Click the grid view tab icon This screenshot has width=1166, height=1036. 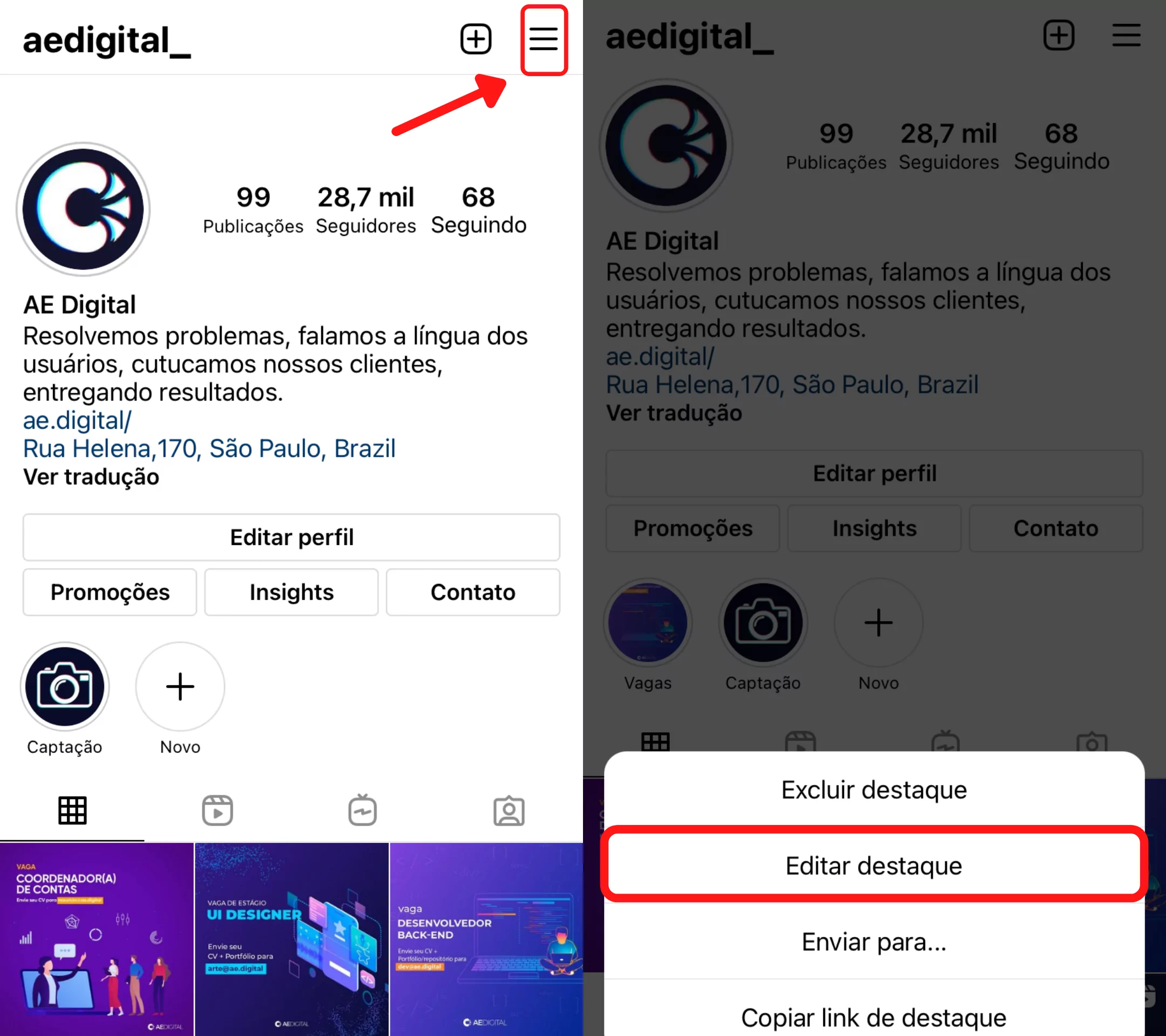pyautogui.click(x=72, y=810)
